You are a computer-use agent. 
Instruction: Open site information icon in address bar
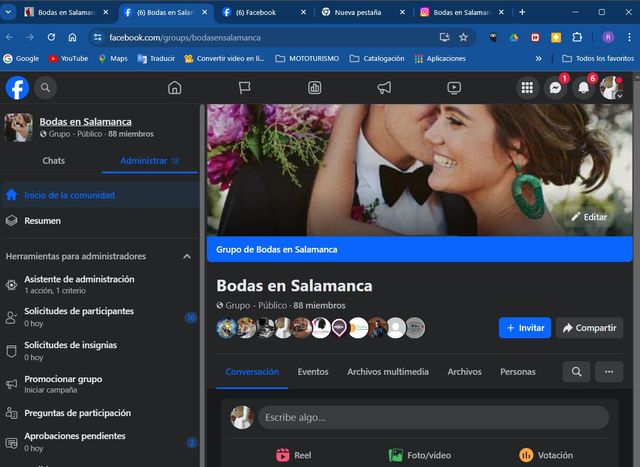98,37
